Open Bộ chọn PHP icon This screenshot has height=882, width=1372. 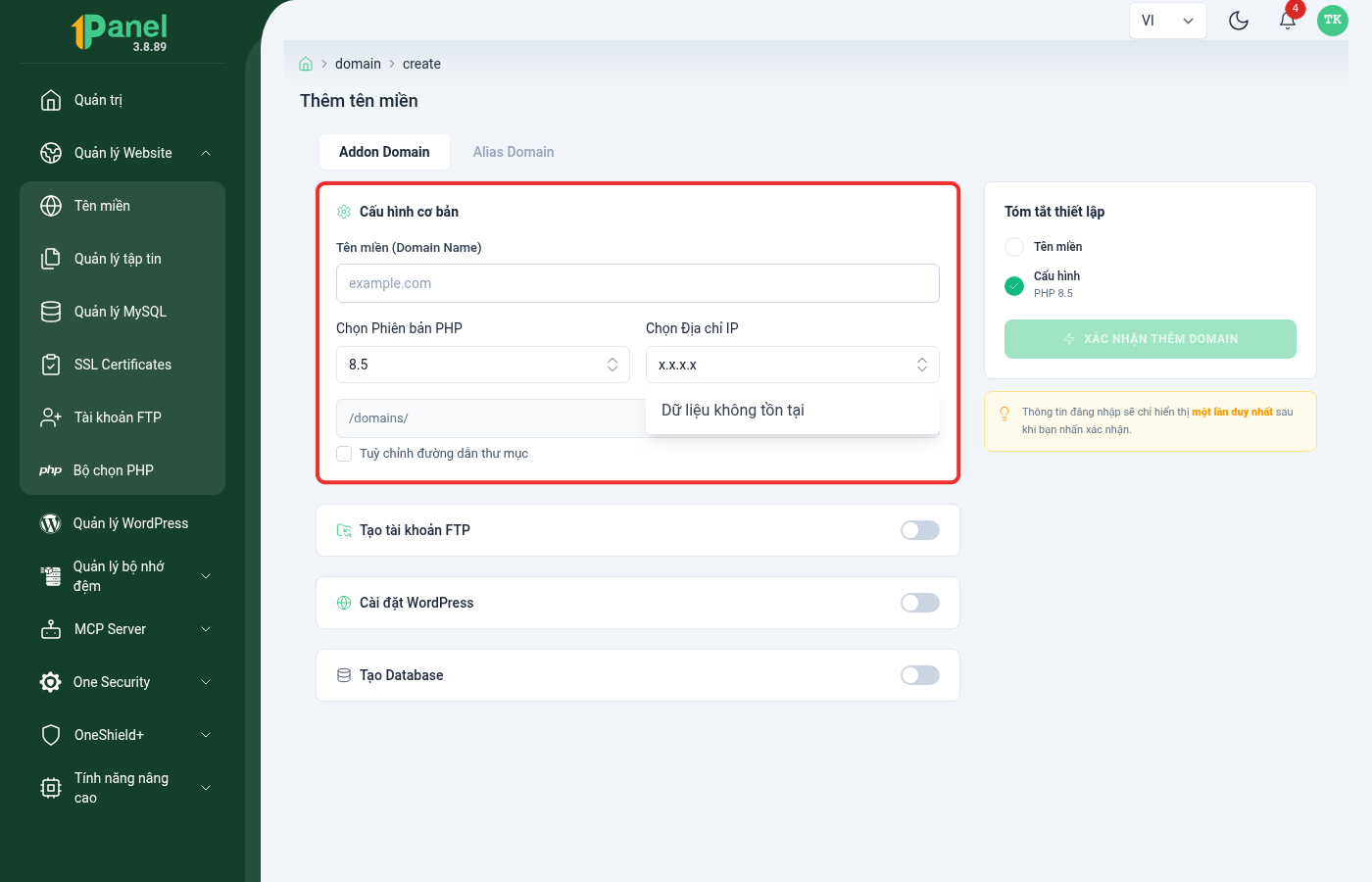(51, 470)
